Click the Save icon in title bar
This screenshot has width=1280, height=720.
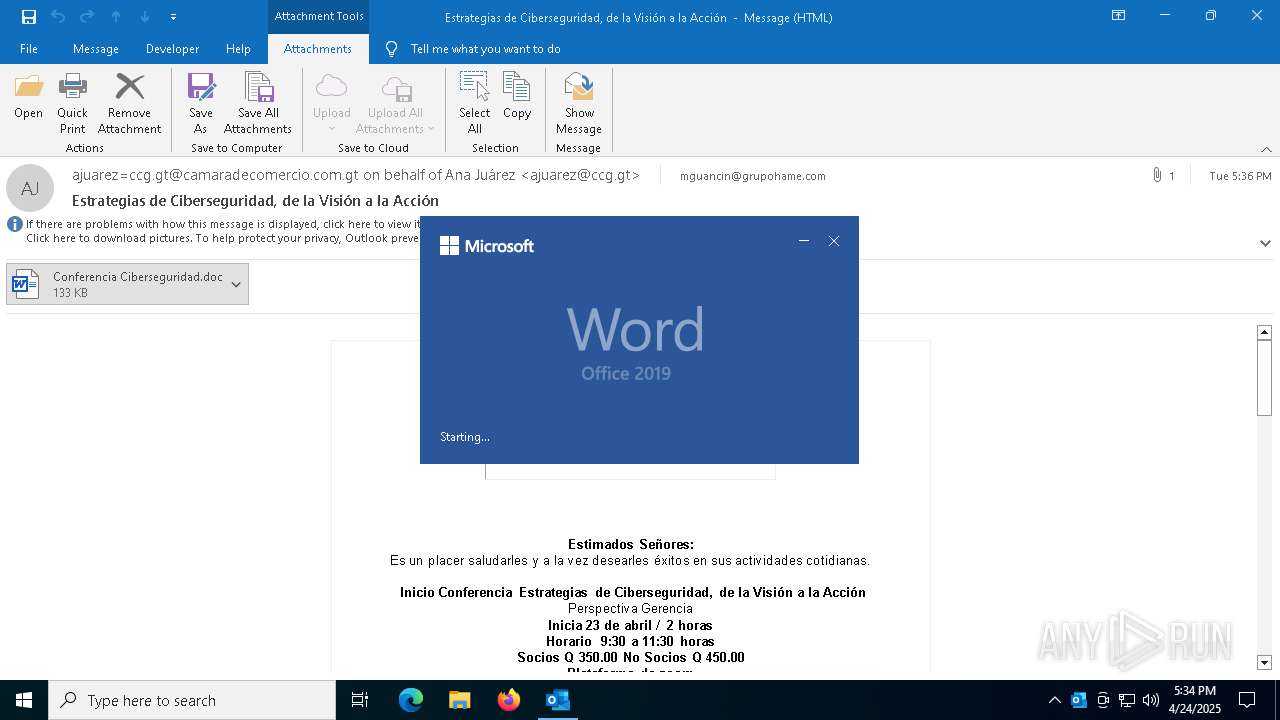point(29,17)
